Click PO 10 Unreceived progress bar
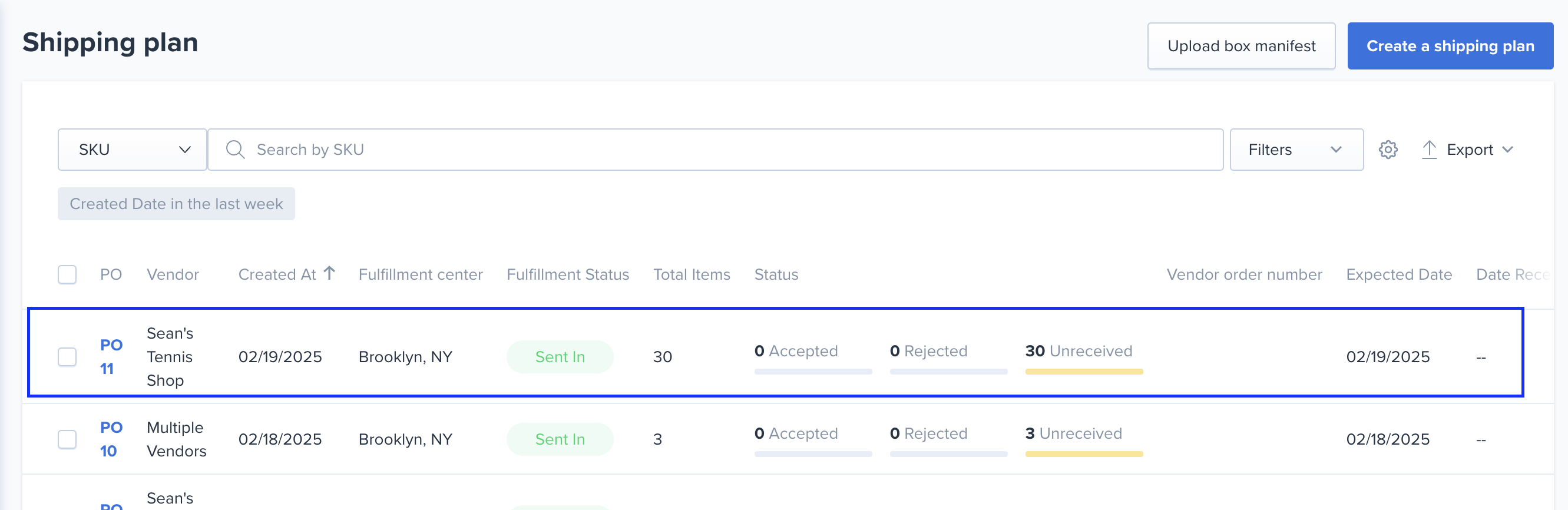1568x510 pixels. click(1084, 455)
